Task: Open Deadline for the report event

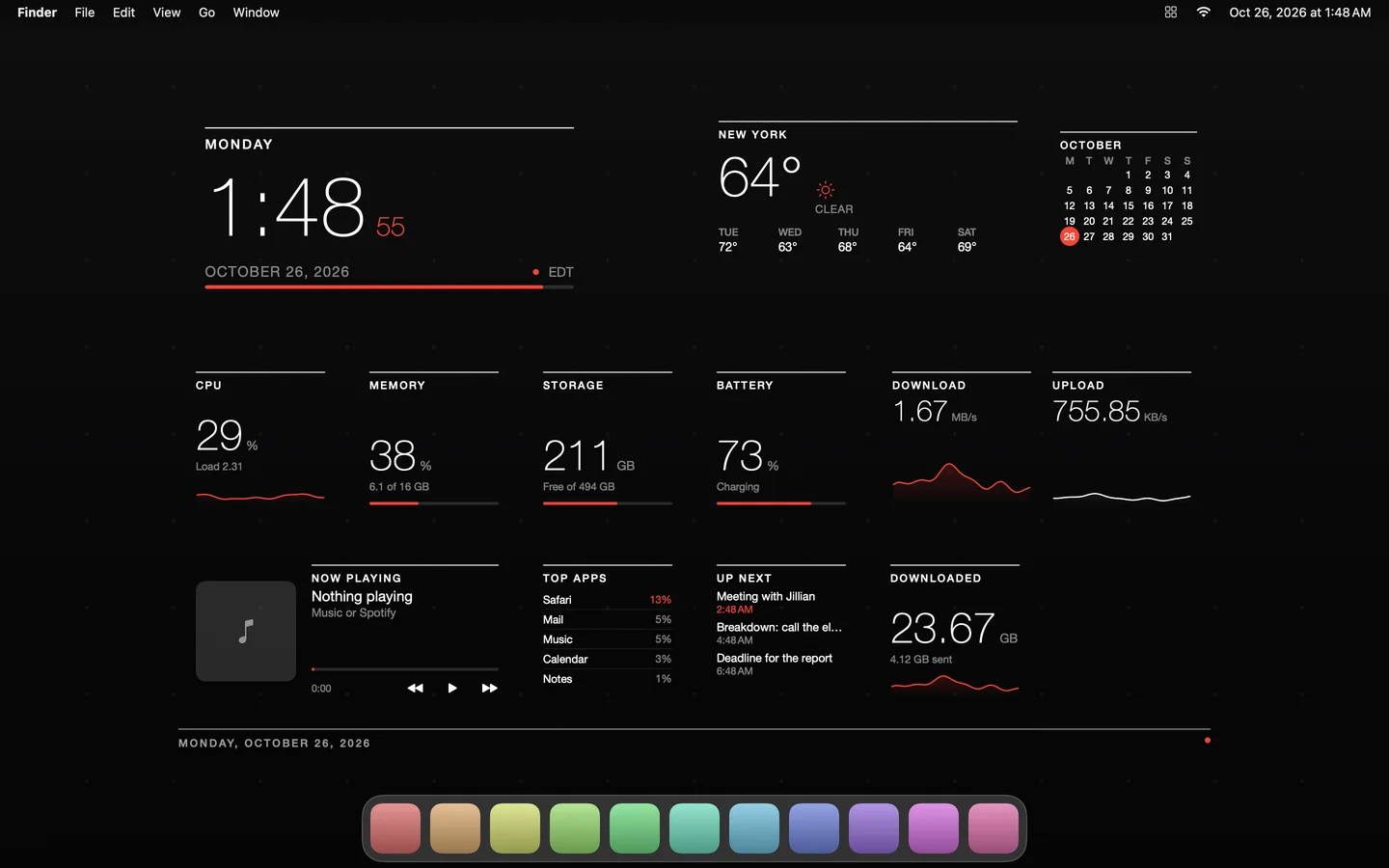Action: click(x=779, y=665)
